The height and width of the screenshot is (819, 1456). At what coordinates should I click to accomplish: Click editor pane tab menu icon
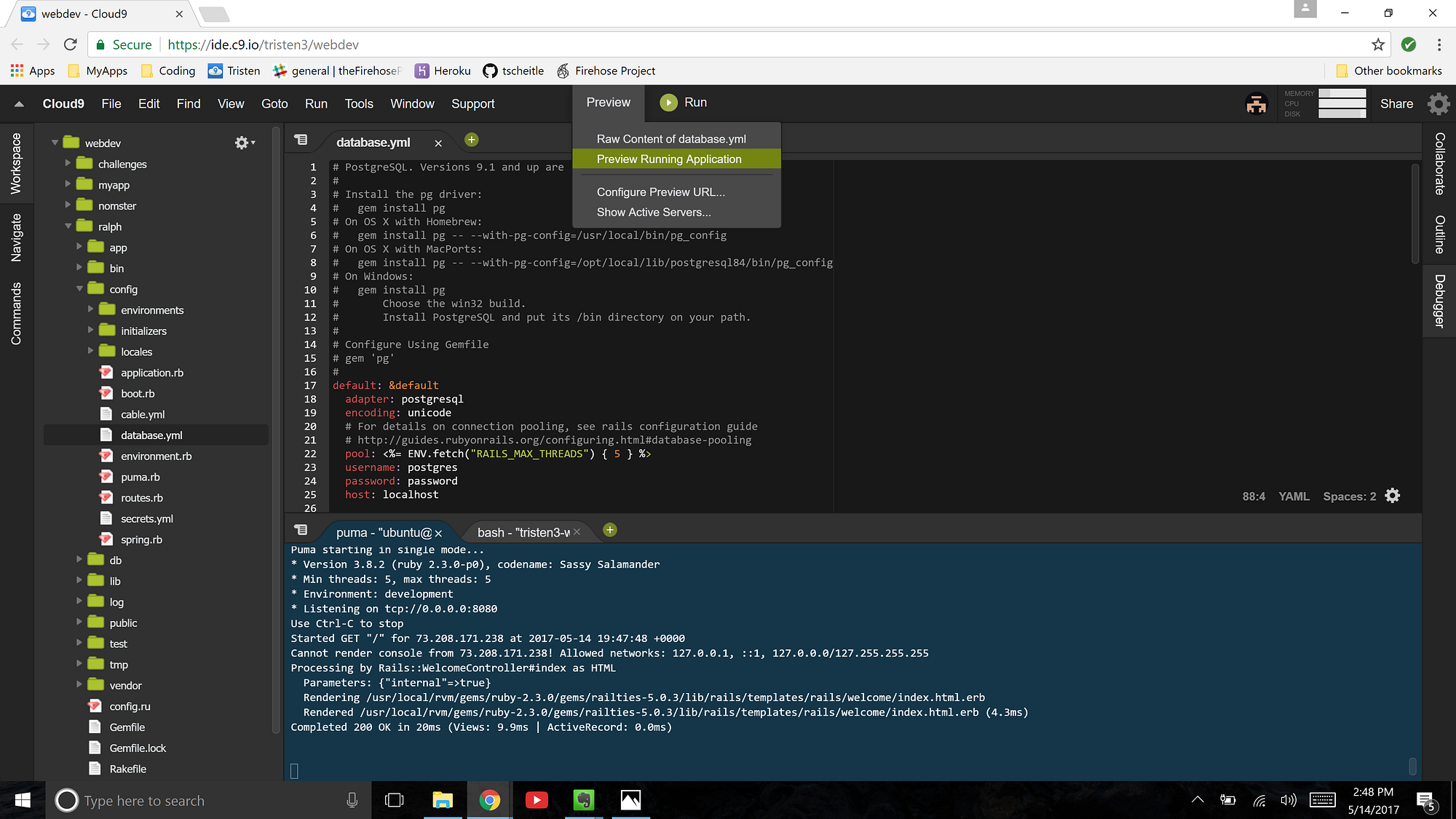coord(301,140)
